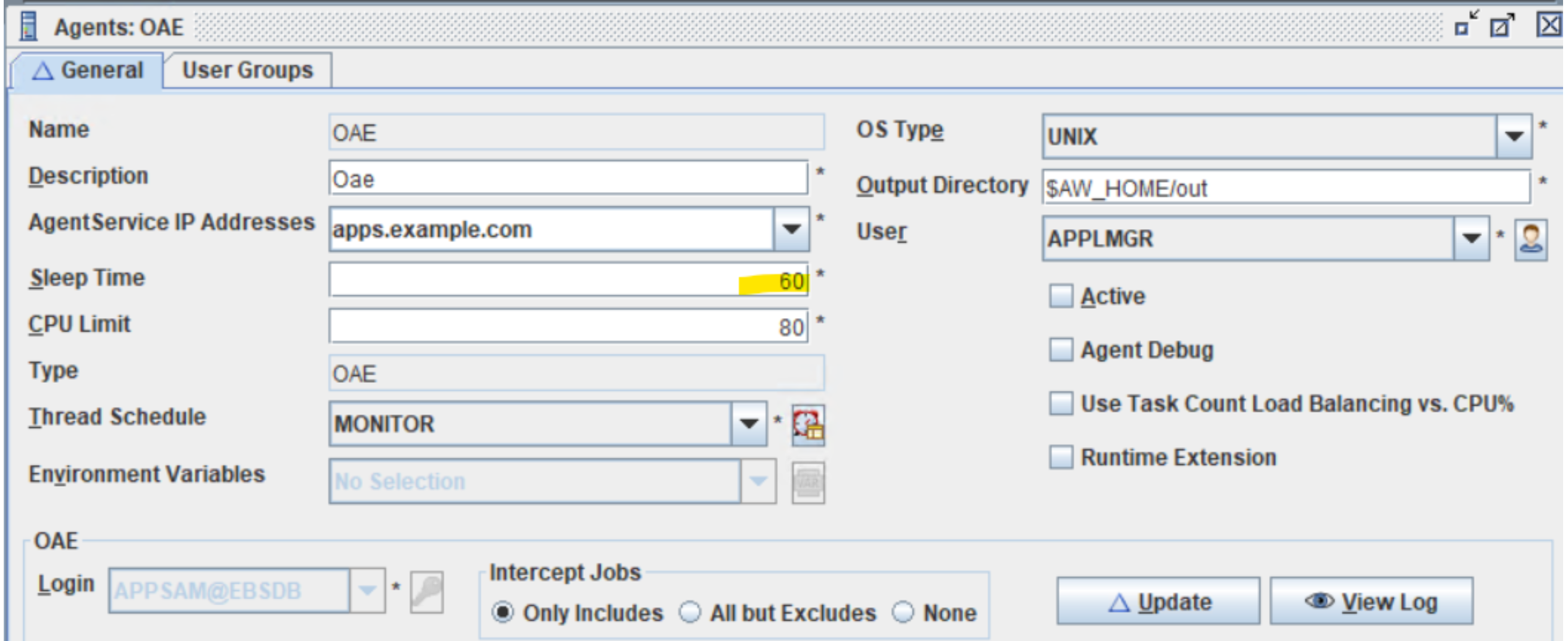The width and height of the screenshot is (1568, 641).
Task: Click the user details icon beside APPLMGR
Action: (1530, 239)
